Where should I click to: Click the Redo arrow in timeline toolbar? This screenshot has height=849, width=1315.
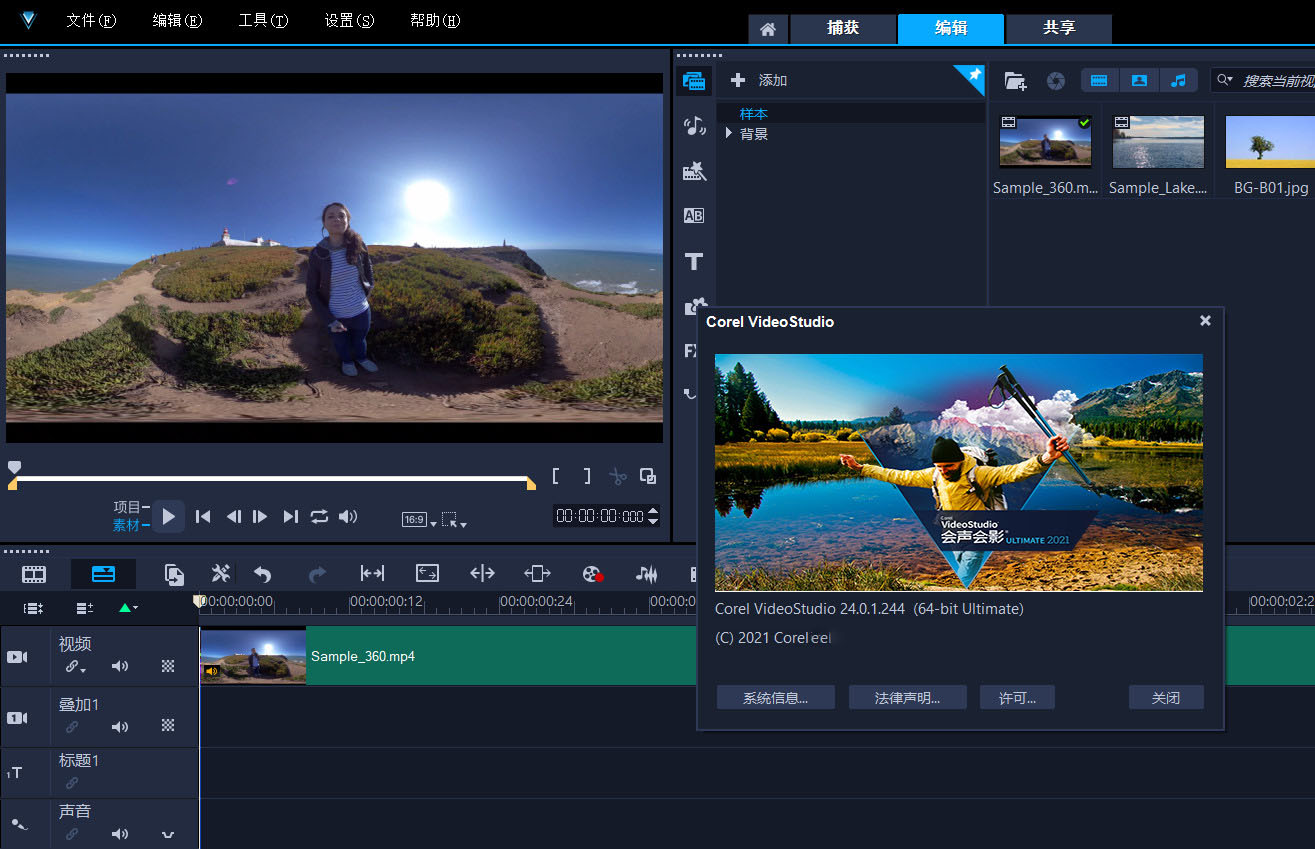[317, 574]
